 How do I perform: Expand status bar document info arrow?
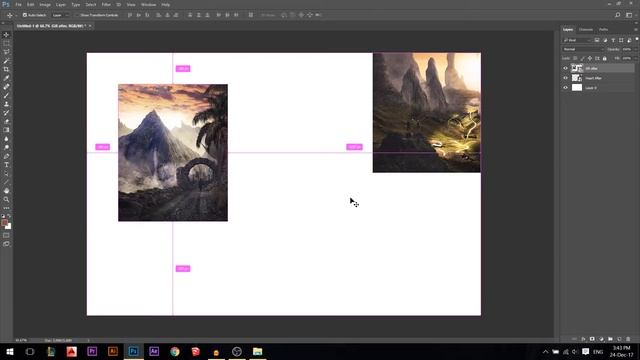click(89, 340)
